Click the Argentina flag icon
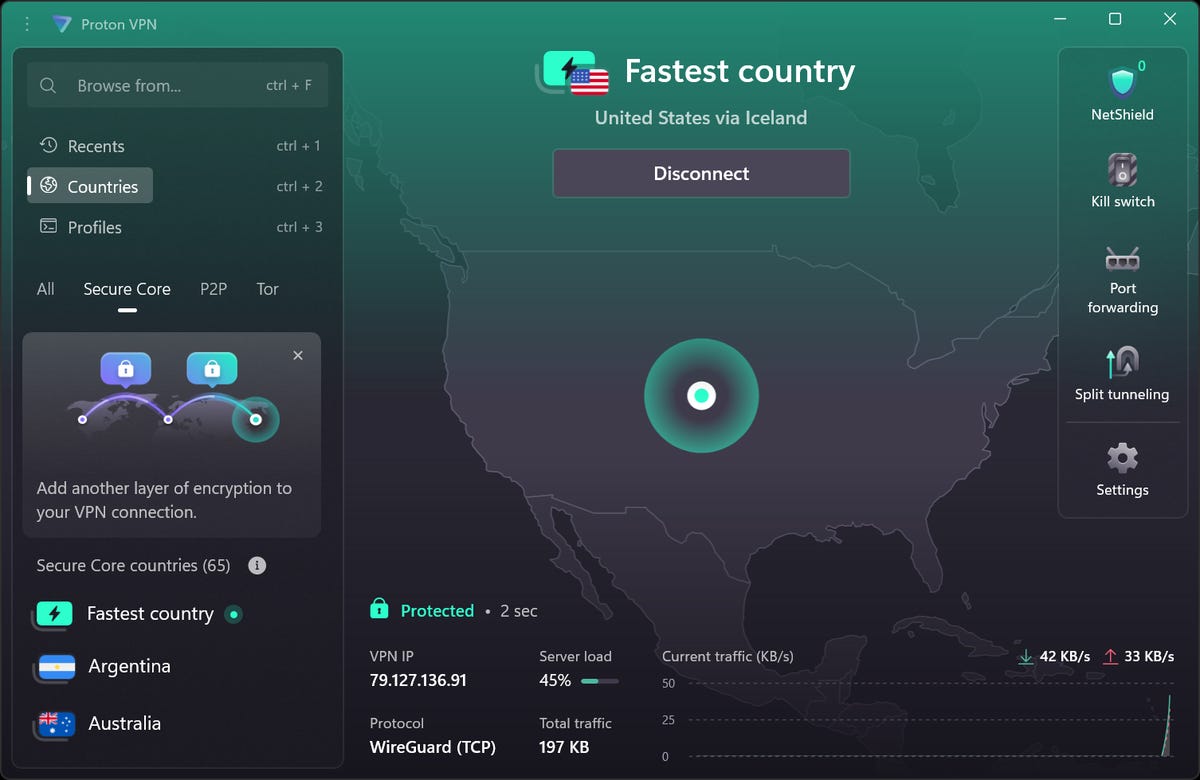This screenshot has width=1200, height=780. click(56, 667)
